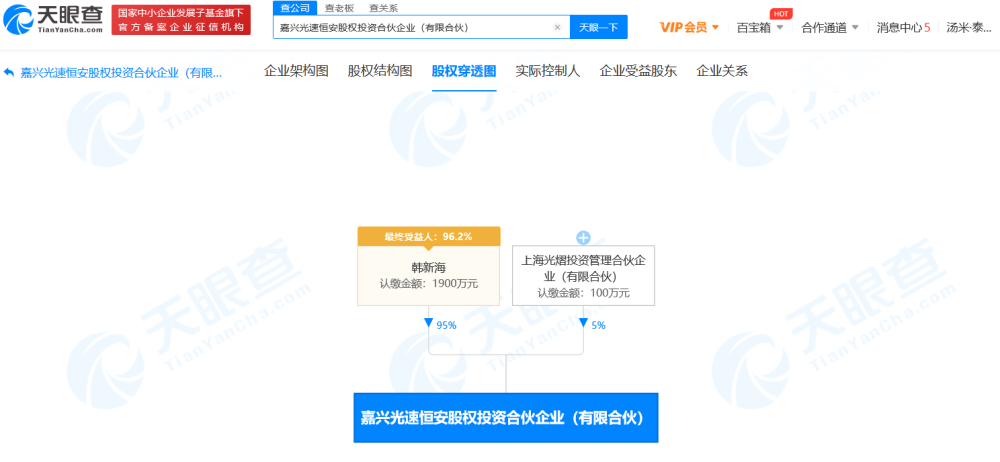The image size is (1000, 462).
Task: Open the 实际控制人 tab
Action: (547, 71)
